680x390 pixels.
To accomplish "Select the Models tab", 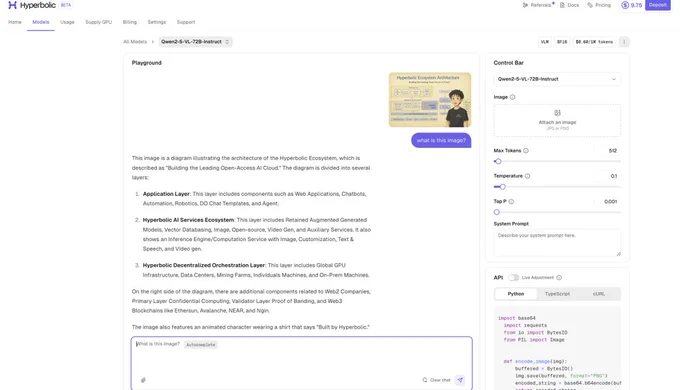I will pos(41,22).
